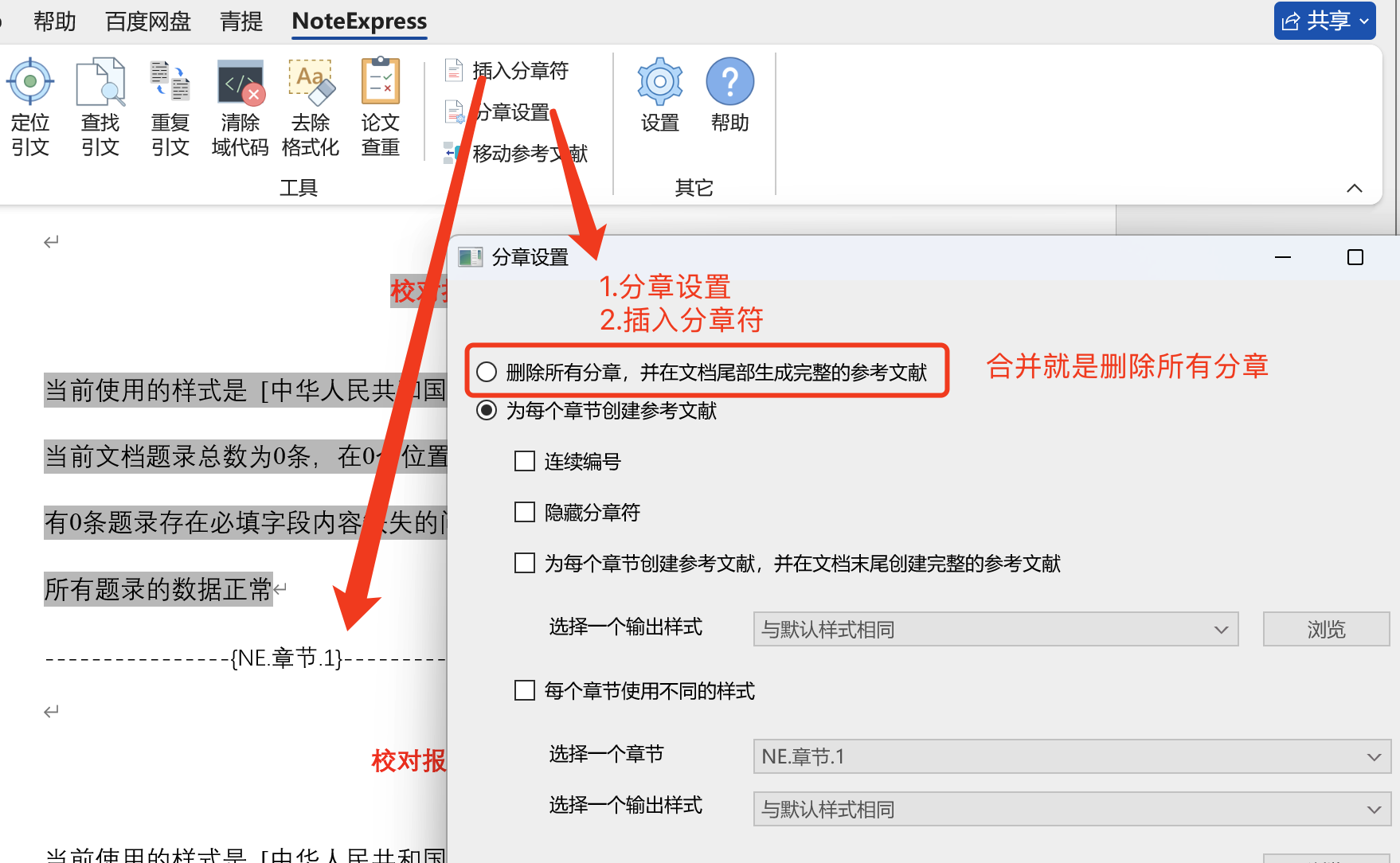Screen dimensions: 1400x863
Task: Minimize the 分章设置 dialog
Action: (1283, 257)
